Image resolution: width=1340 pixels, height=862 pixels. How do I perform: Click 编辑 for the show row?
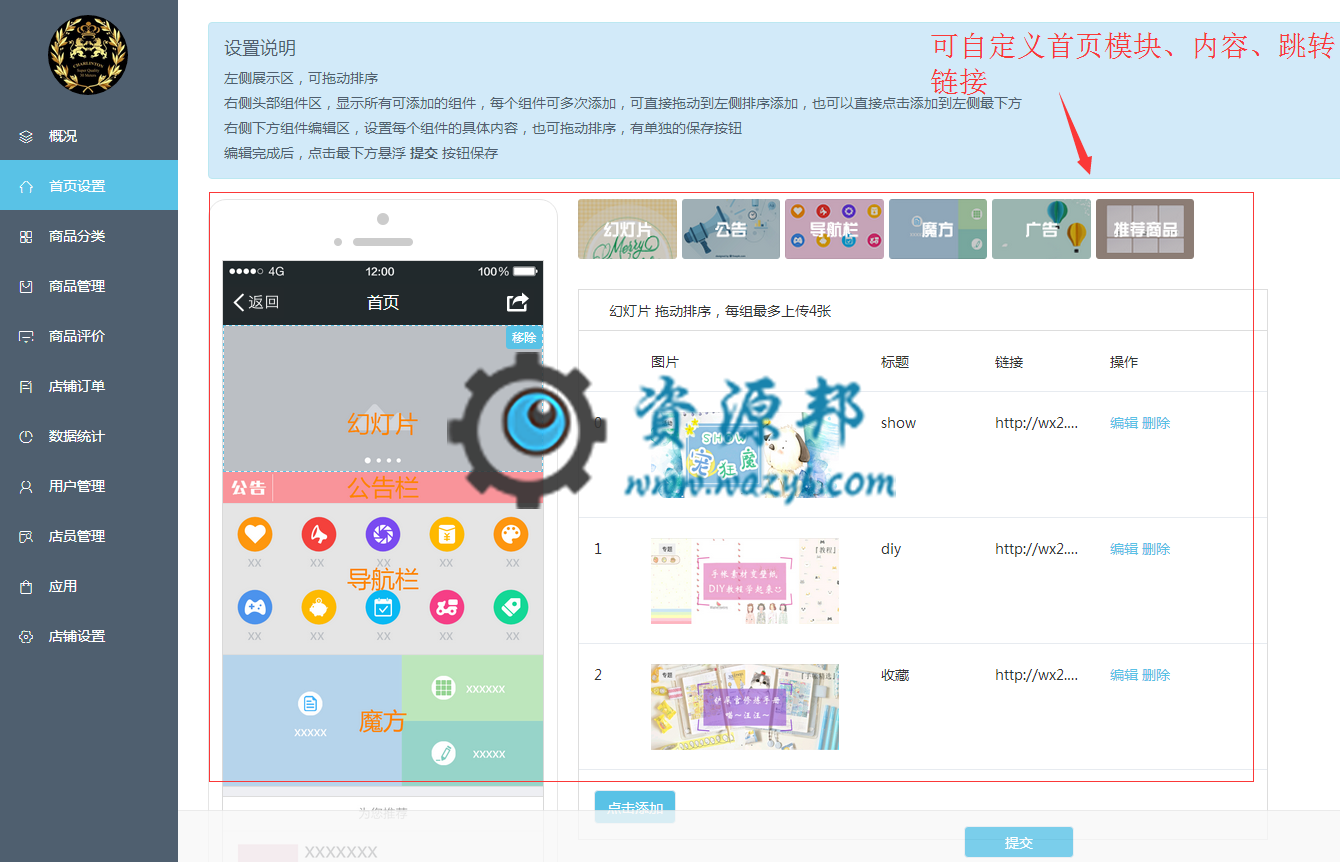pos(1124,423)
